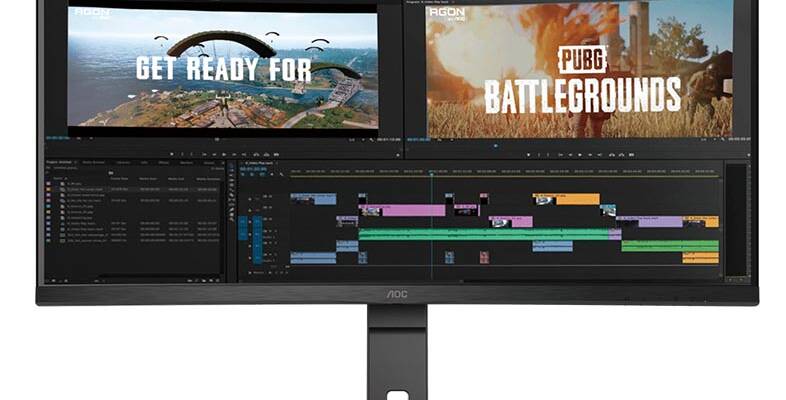
Task: Click New Bin icon in Project panel
Action: click(x=205, y=281)
